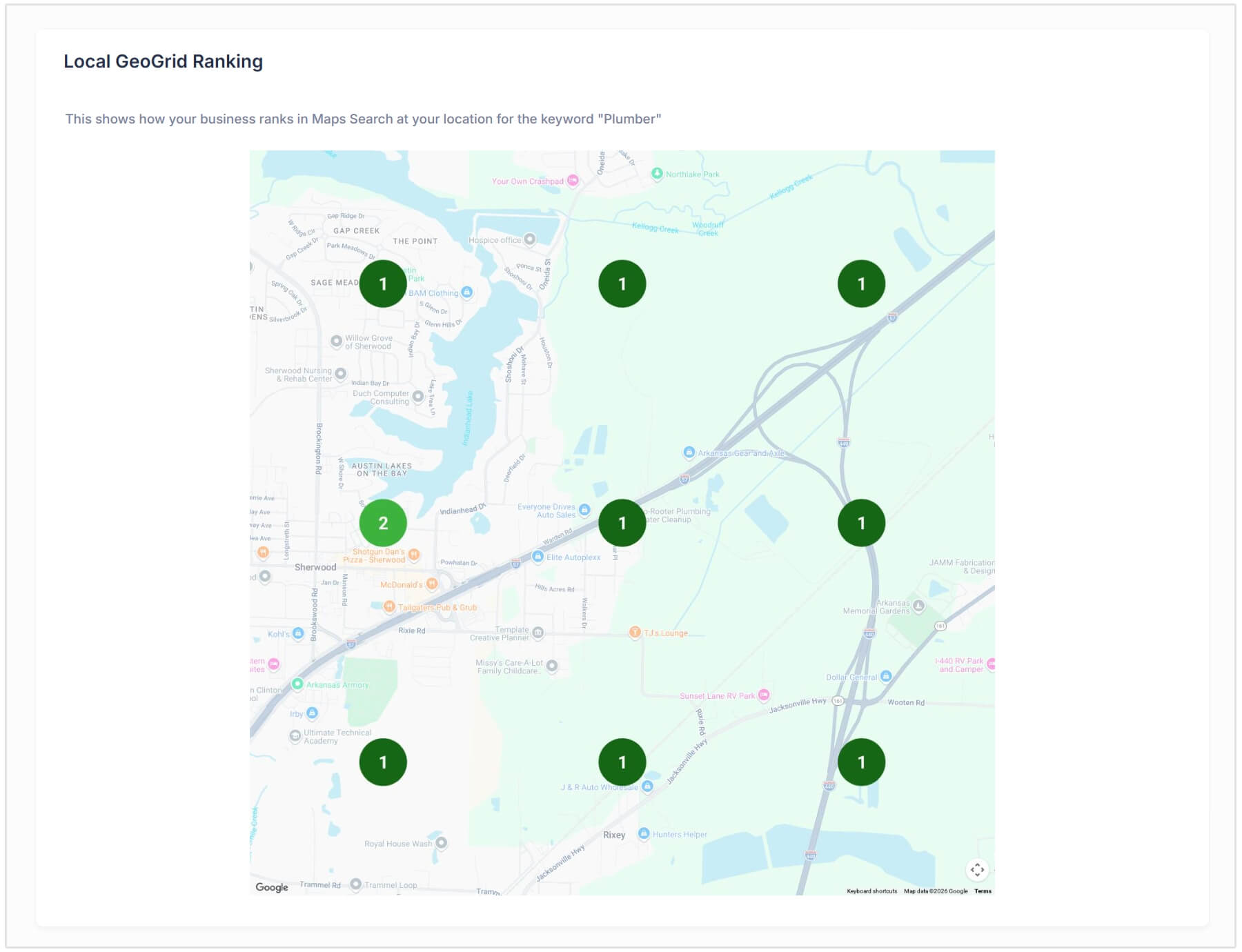Click Missy's Care-A-Lot Family Childcare pin
This screenshot has height=952, width=1242.
(552, 666)
